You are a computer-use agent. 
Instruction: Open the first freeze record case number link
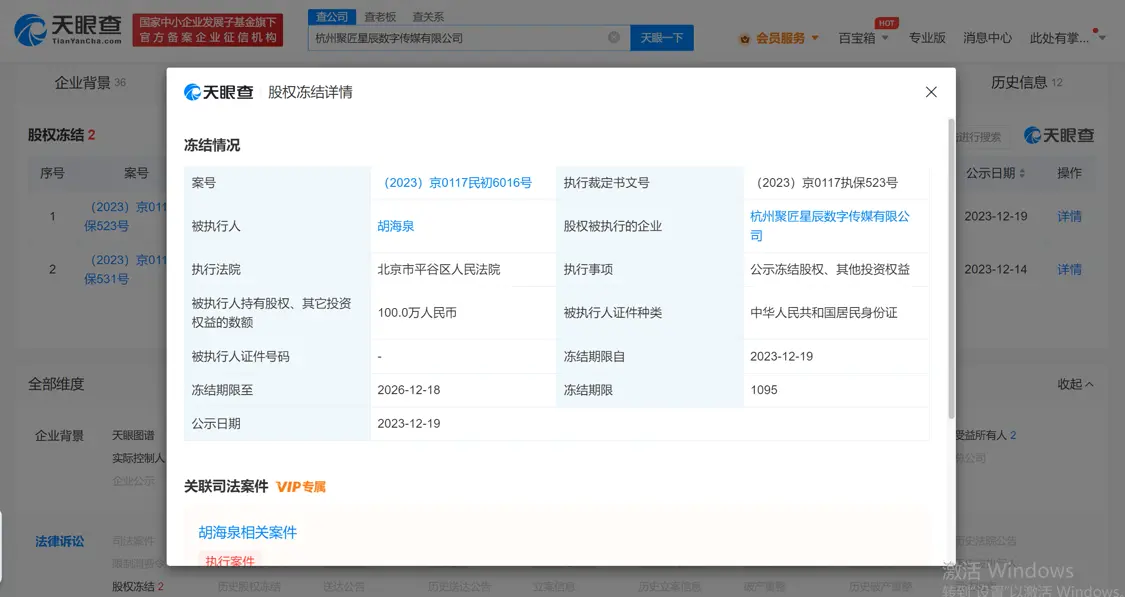[x=126, y=216]
